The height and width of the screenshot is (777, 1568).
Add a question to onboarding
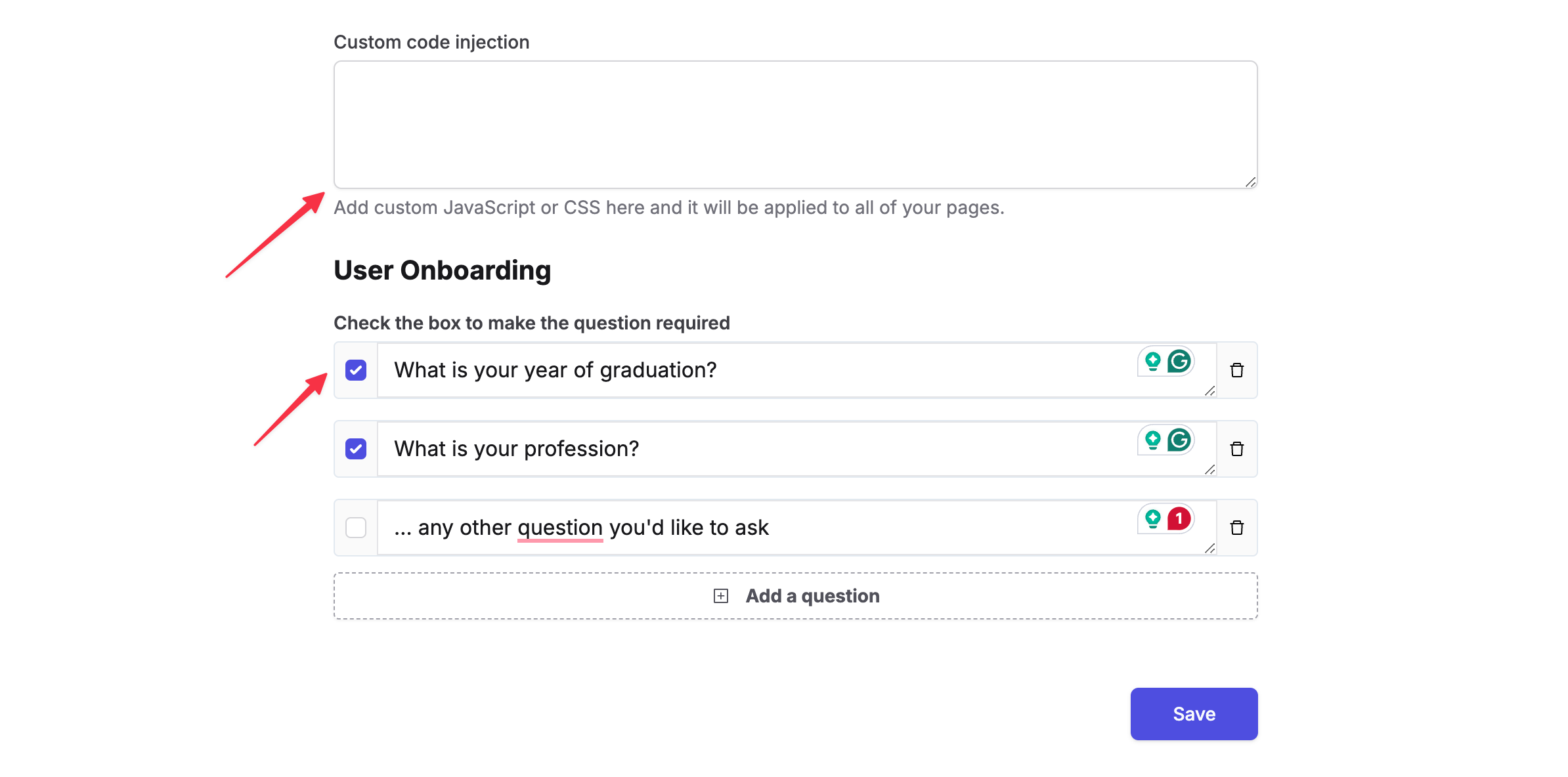pos(796,596)
